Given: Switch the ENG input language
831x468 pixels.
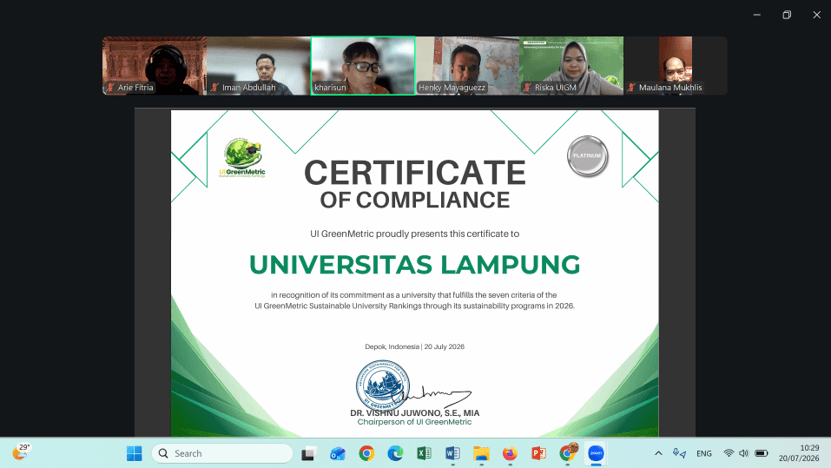Looking at the screenshot, I should [x=704, y=453].
